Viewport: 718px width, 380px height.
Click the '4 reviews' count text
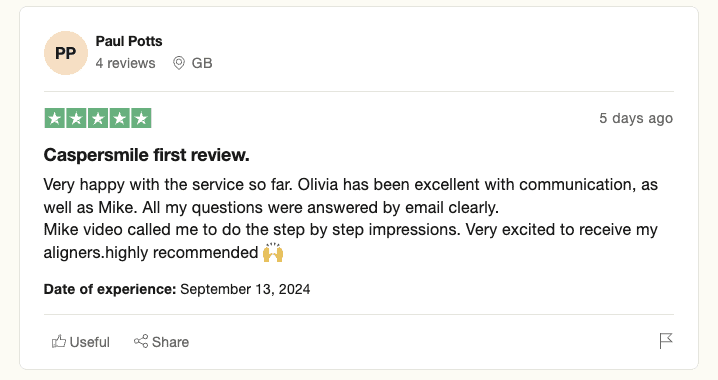pyautogui.click(x=125, y=63)
